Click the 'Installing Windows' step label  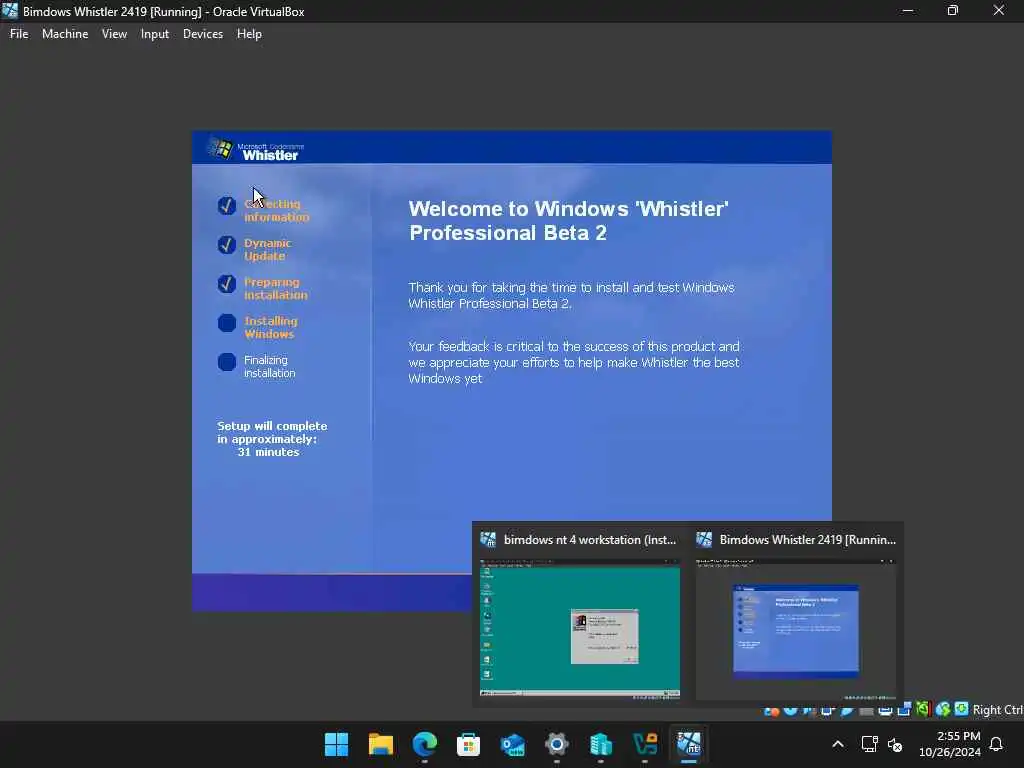coord(271,327)
